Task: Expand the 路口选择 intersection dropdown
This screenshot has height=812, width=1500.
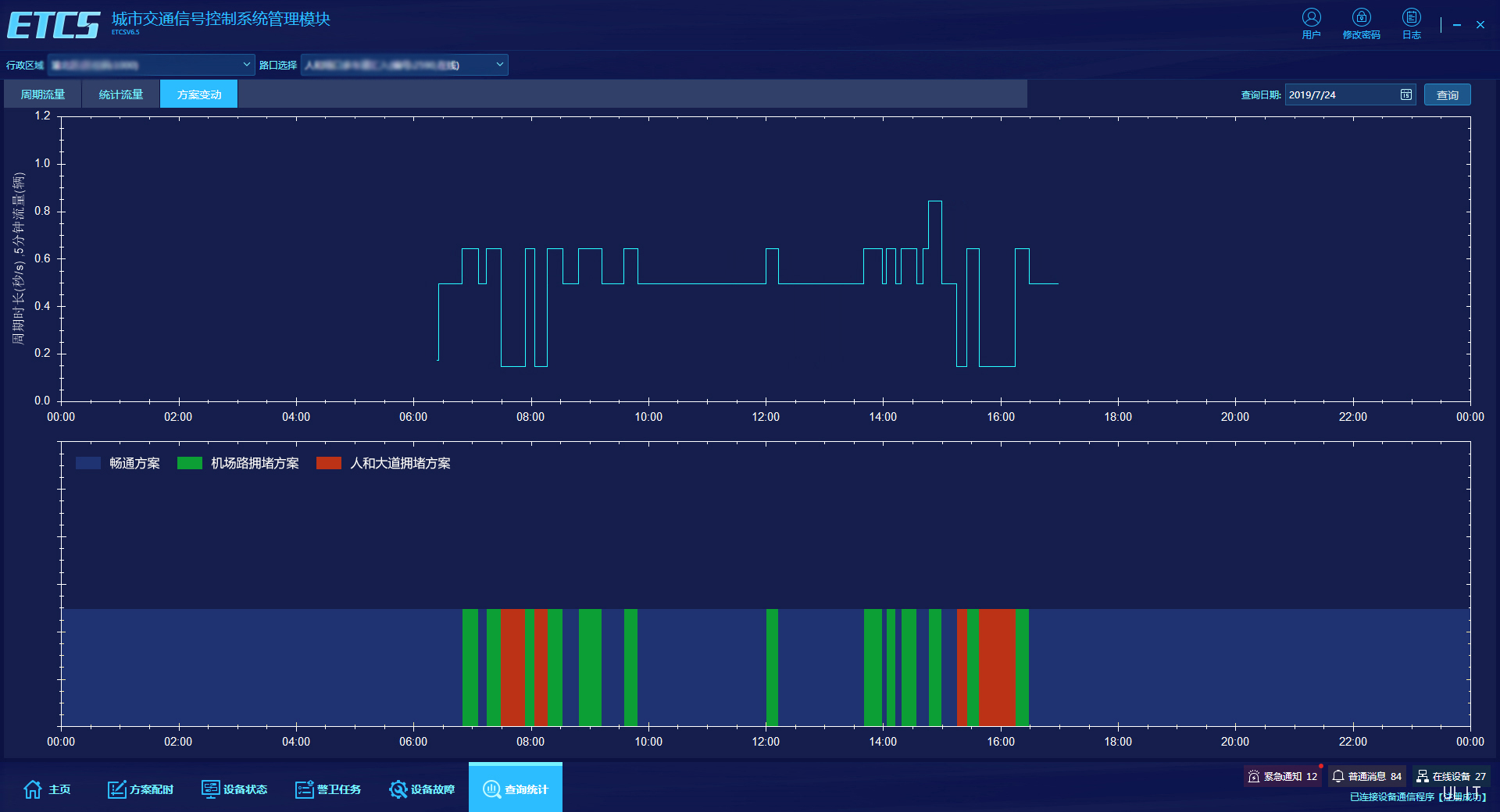Action: 499,65
